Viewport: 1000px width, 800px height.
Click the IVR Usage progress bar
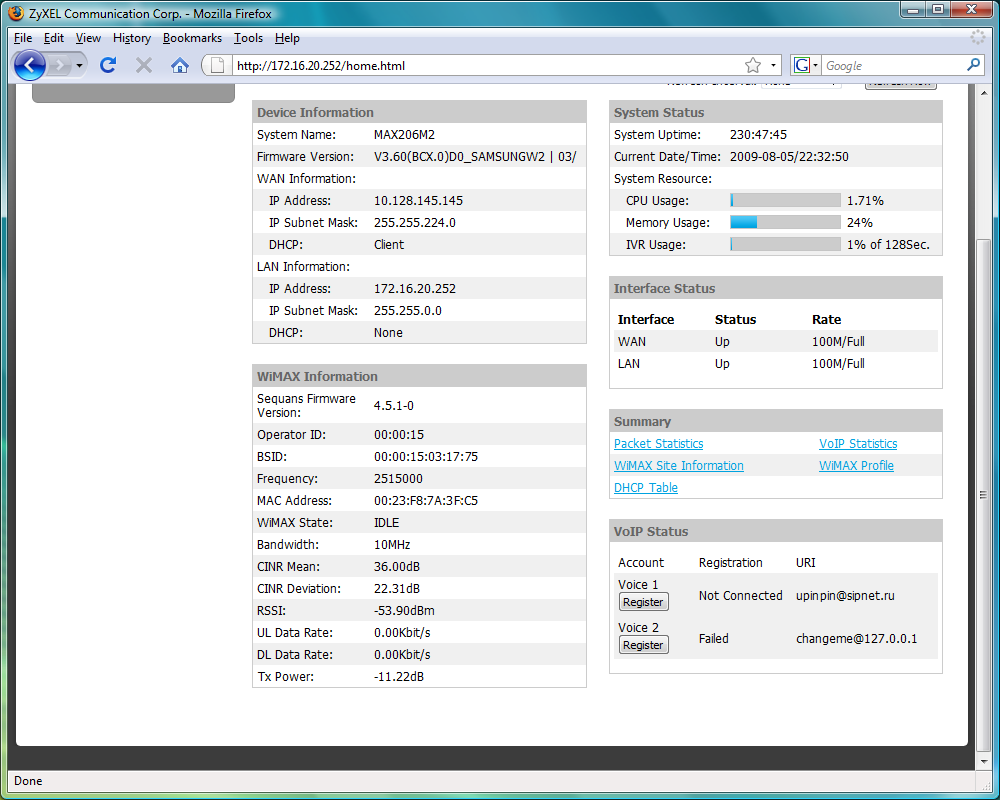click(785, 244)
